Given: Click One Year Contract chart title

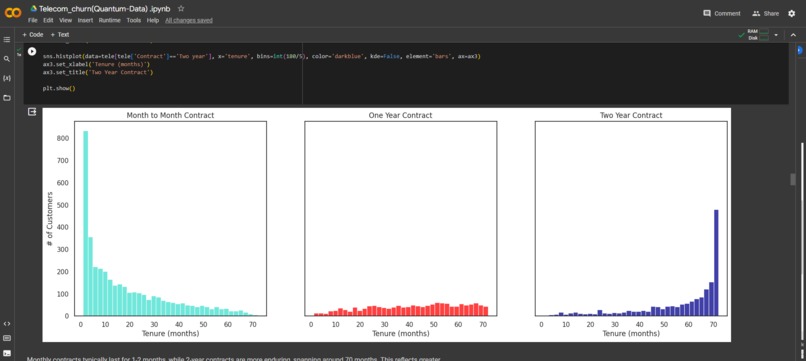Looking at the screenshot, I should pos(400,115).
